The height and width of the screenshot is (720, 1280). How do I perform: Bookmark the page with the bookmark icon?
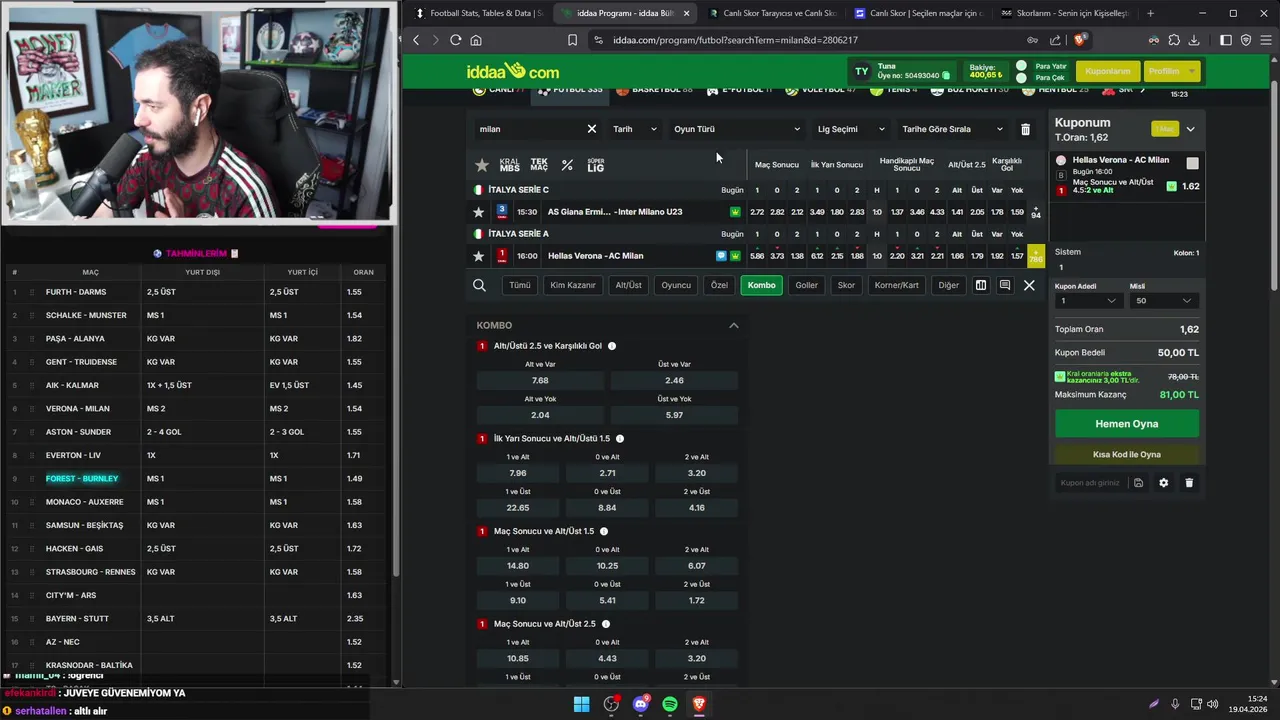572,40
